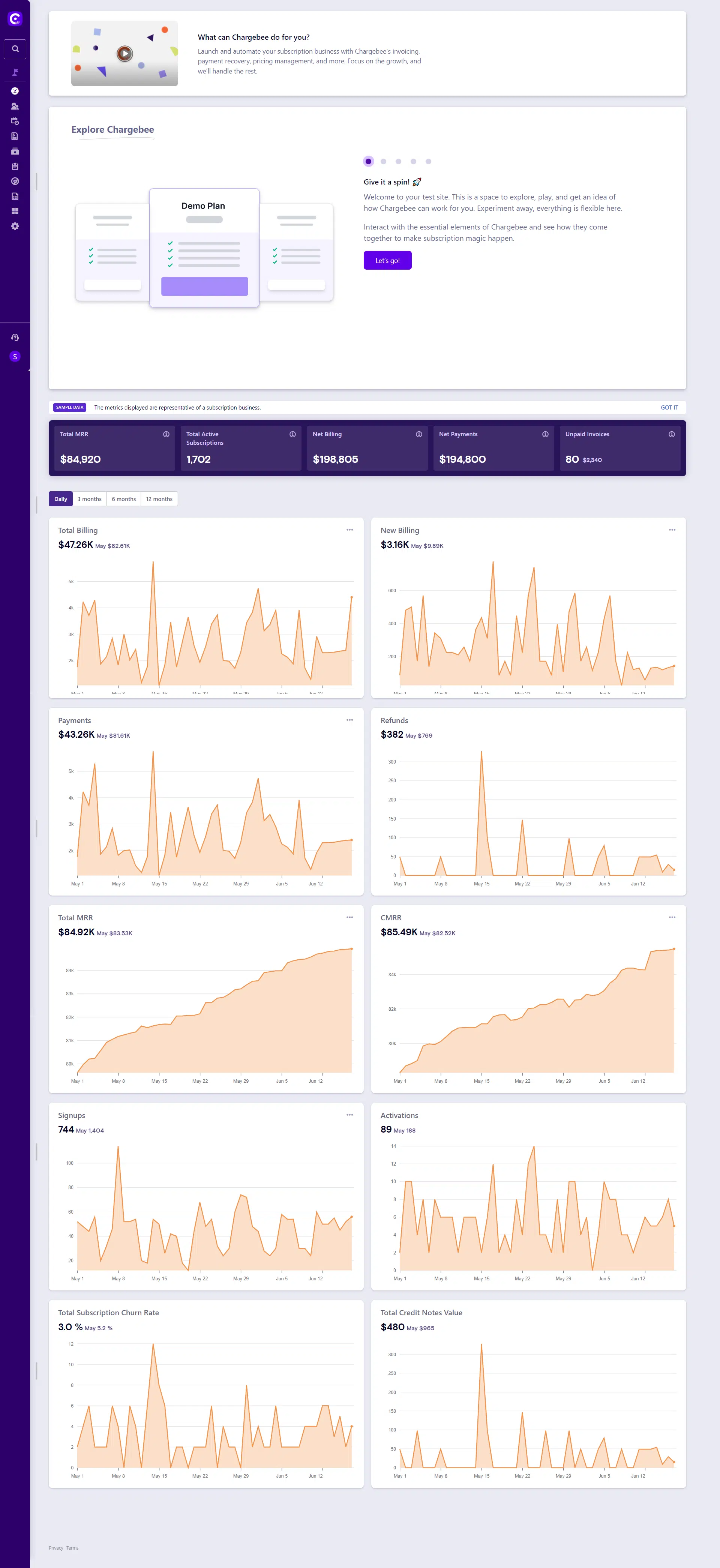This screenshot has height=1568, width=720.
Task: Switch to the 3 months period tab
Action: click(x=90, y=498)
